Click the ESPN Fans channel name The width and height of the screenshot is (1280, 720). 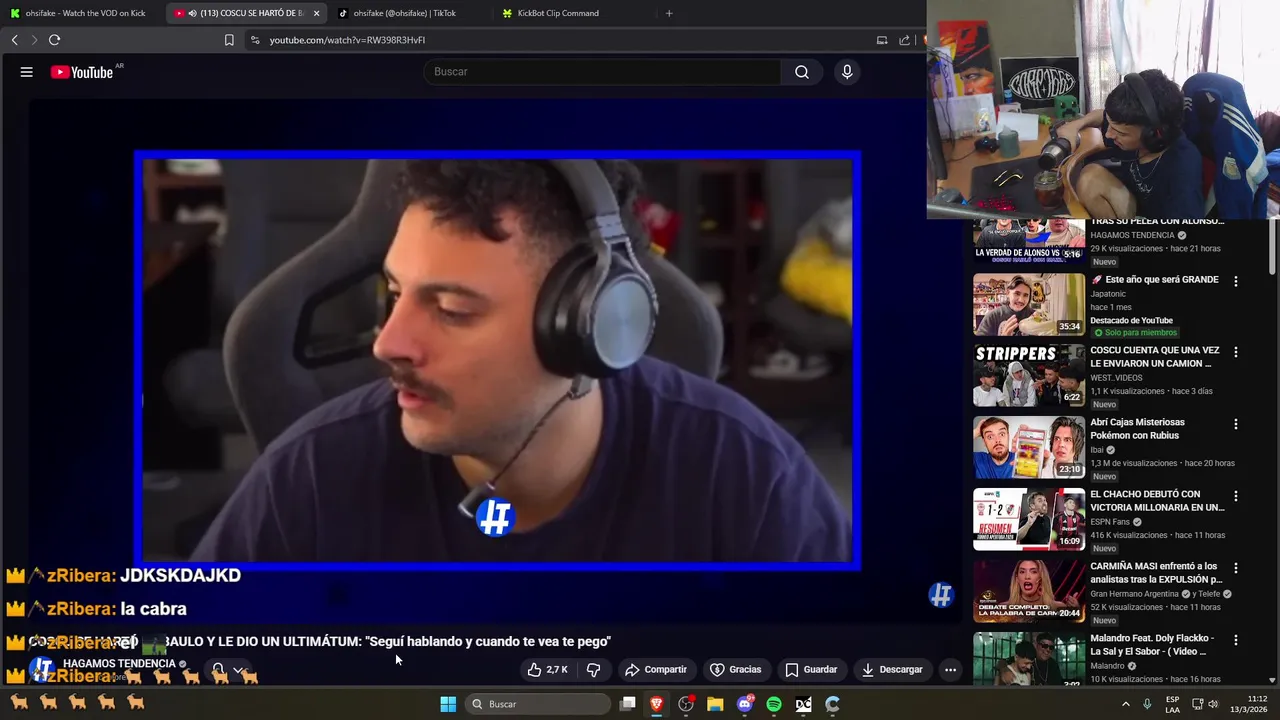click(1110, 522)
